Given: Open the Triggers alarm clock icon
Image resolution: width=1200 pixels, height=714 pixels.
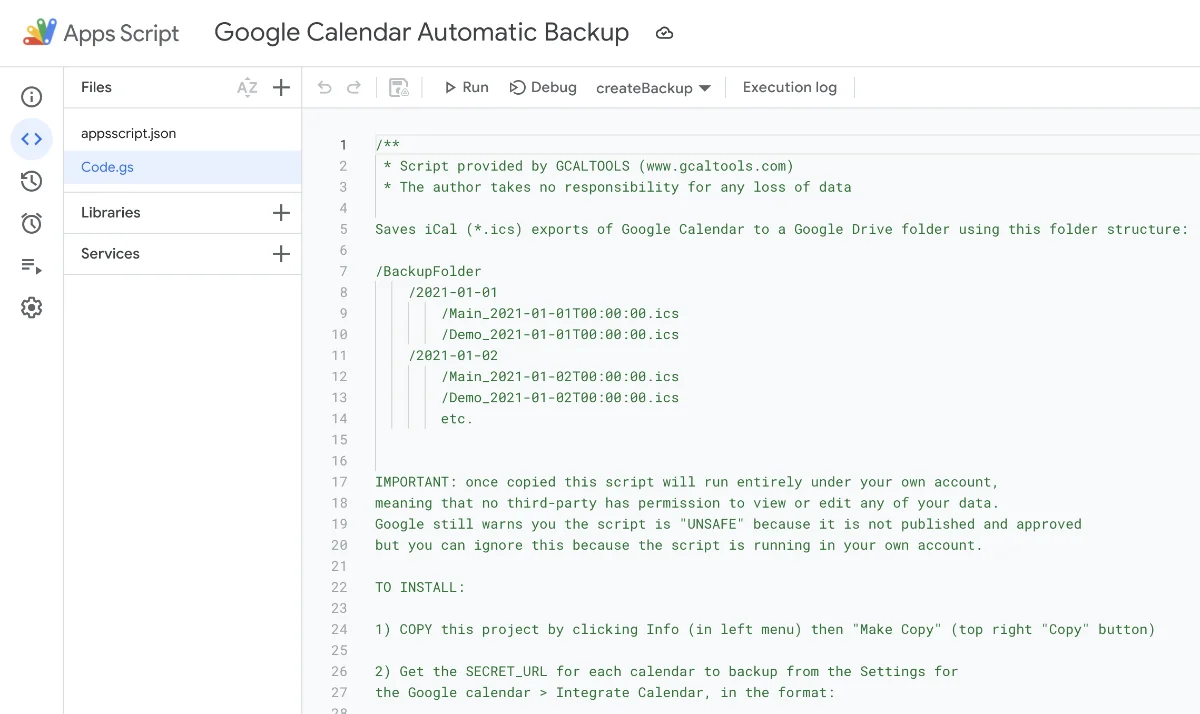Looking at the screenshot, I should [32, 223].
